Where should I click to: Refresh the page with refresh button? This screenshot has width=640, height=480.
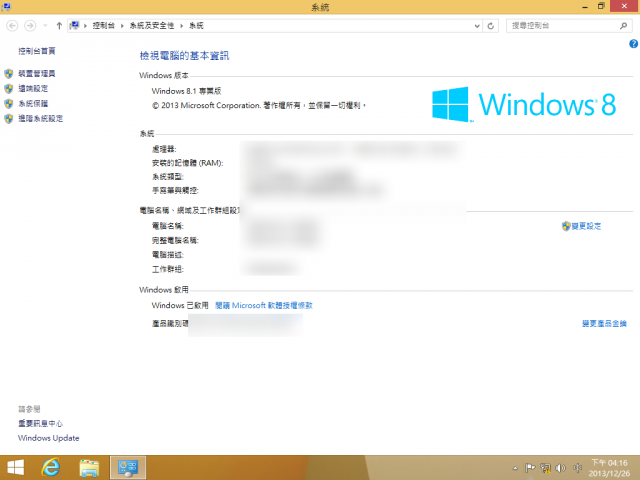tap(491, 26)
